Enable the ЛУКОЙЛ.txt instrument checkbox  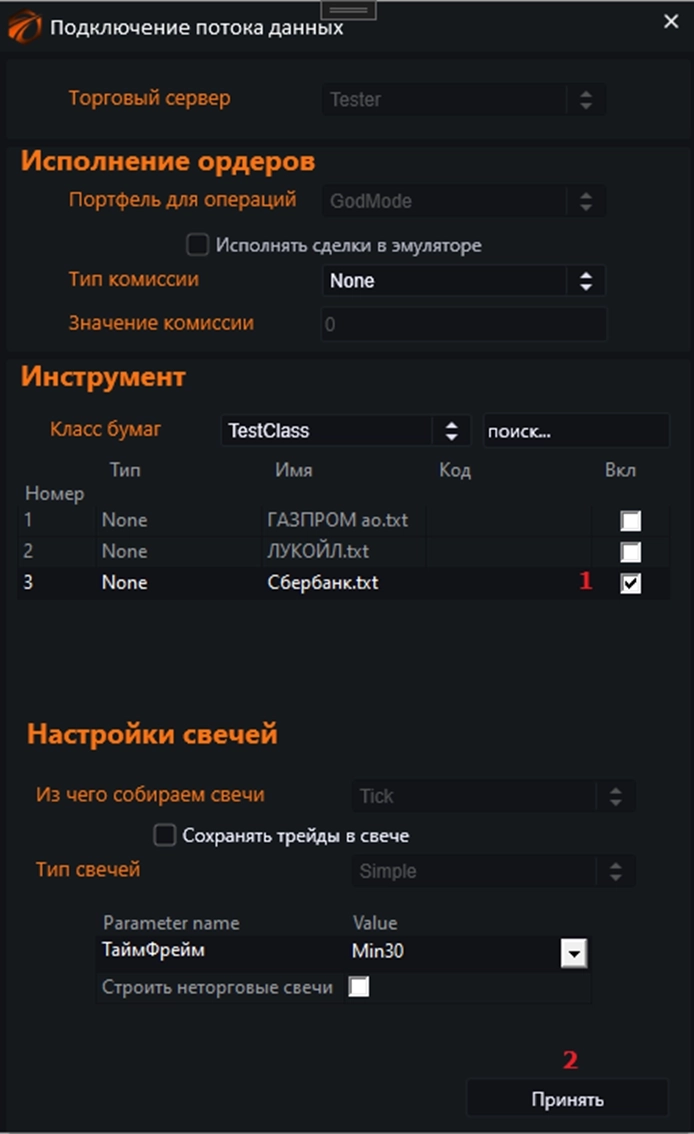tap(631, 550)
